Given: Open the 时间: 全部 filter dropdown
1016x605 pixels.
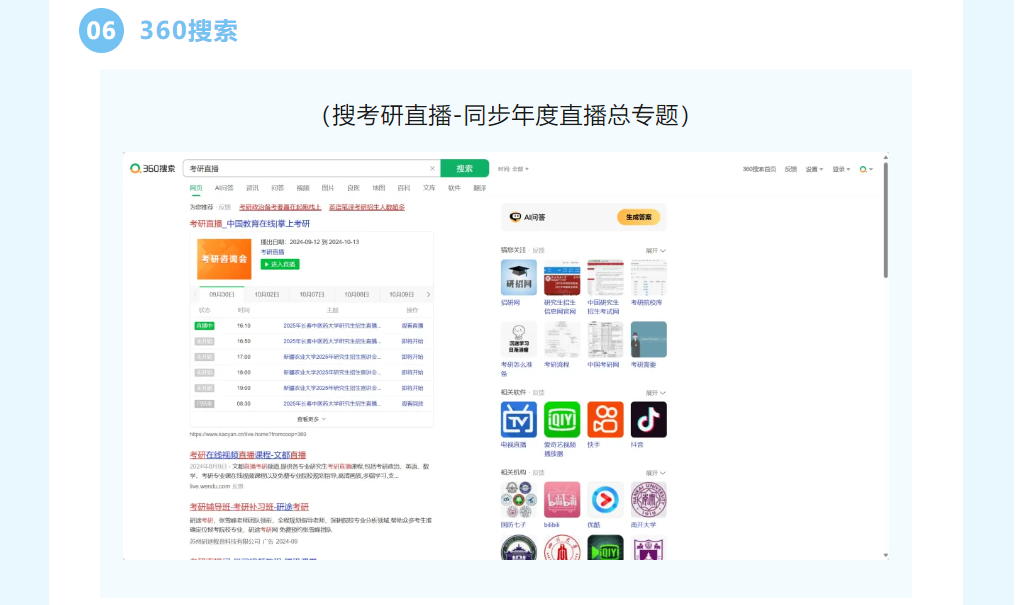Looking at the screenshot, I should (513, 169).
